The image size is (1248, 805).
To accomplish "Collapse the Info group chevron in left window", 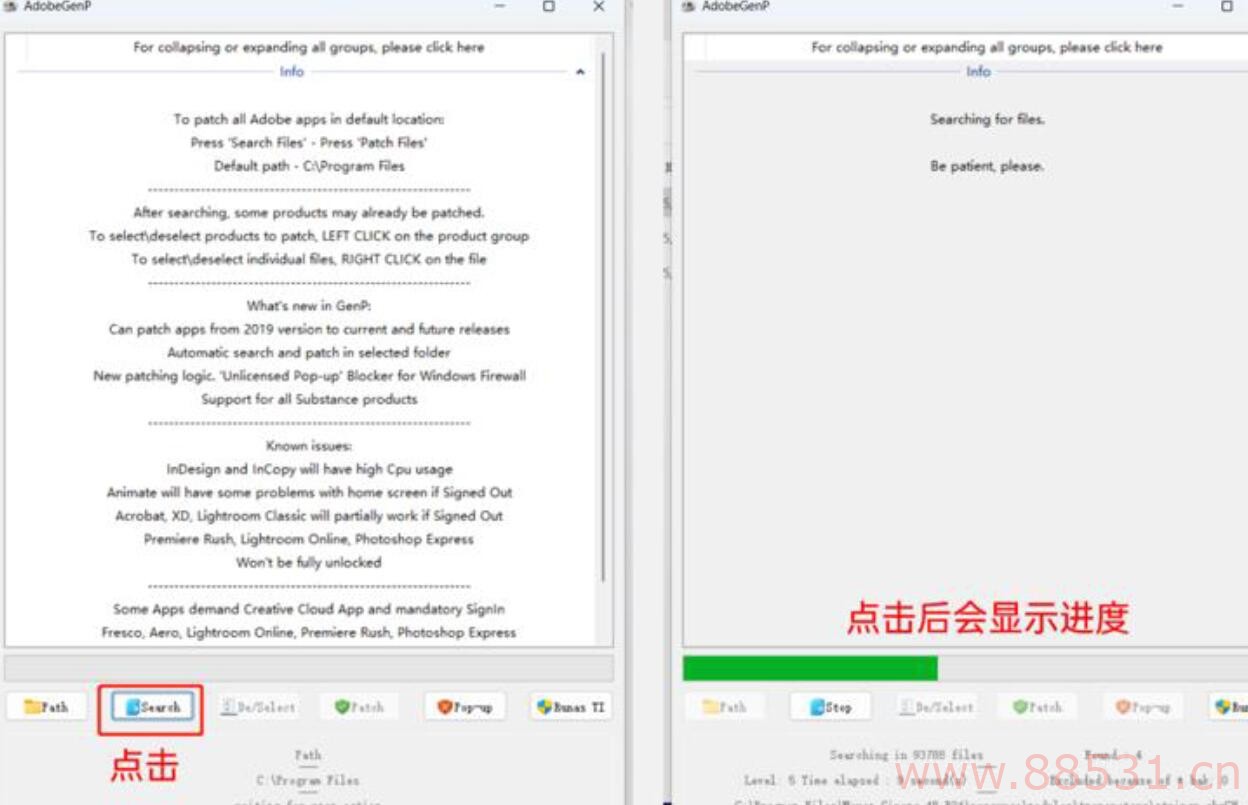I will [x=580, y=72].
